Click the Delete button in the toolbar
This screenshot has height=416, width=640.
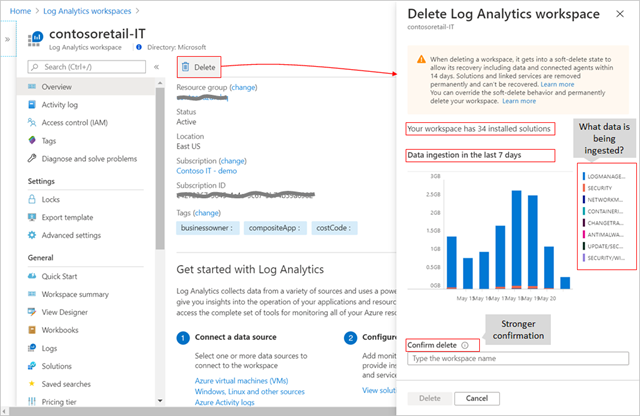point(199,67)
